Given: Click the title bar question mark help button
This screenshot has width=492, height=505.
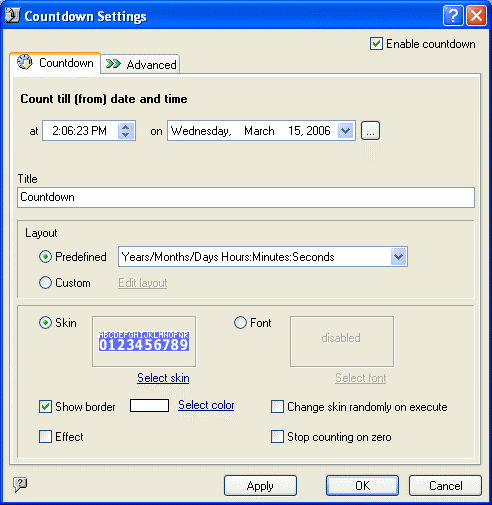Looking at the screenshot, I should 453,15.
